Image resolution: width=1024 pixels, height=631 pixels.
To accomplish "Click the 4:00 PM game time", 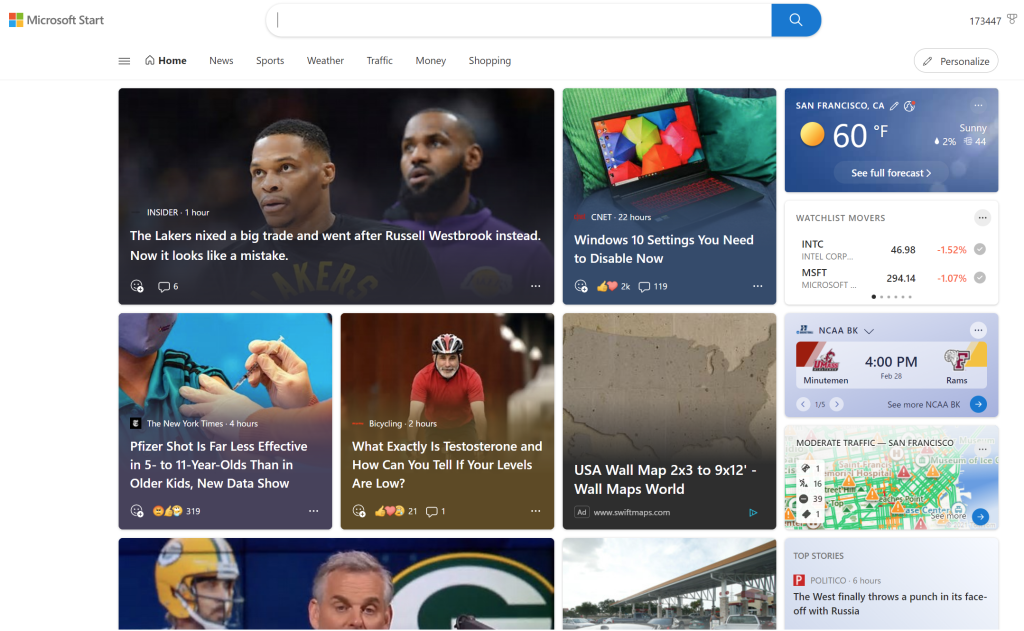I will [891, 362].
